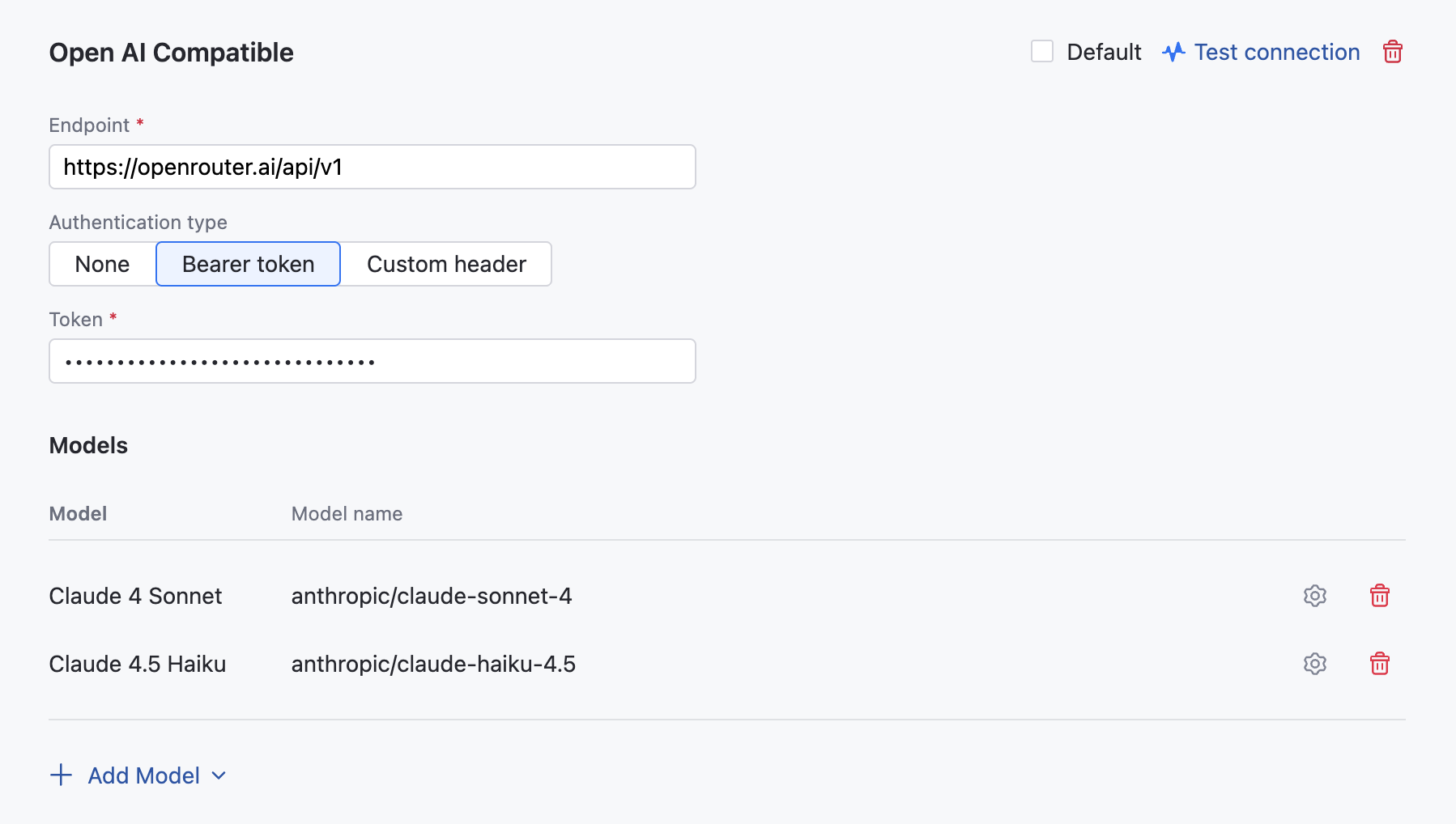Click inside the masked Token field
1456x824 pixels.
(372, 361)
